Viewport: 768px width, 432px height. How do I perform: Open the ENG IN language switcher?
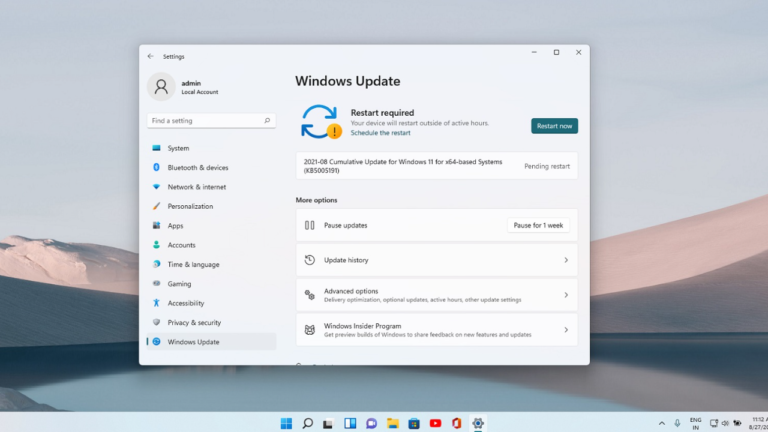coord(696,424)
